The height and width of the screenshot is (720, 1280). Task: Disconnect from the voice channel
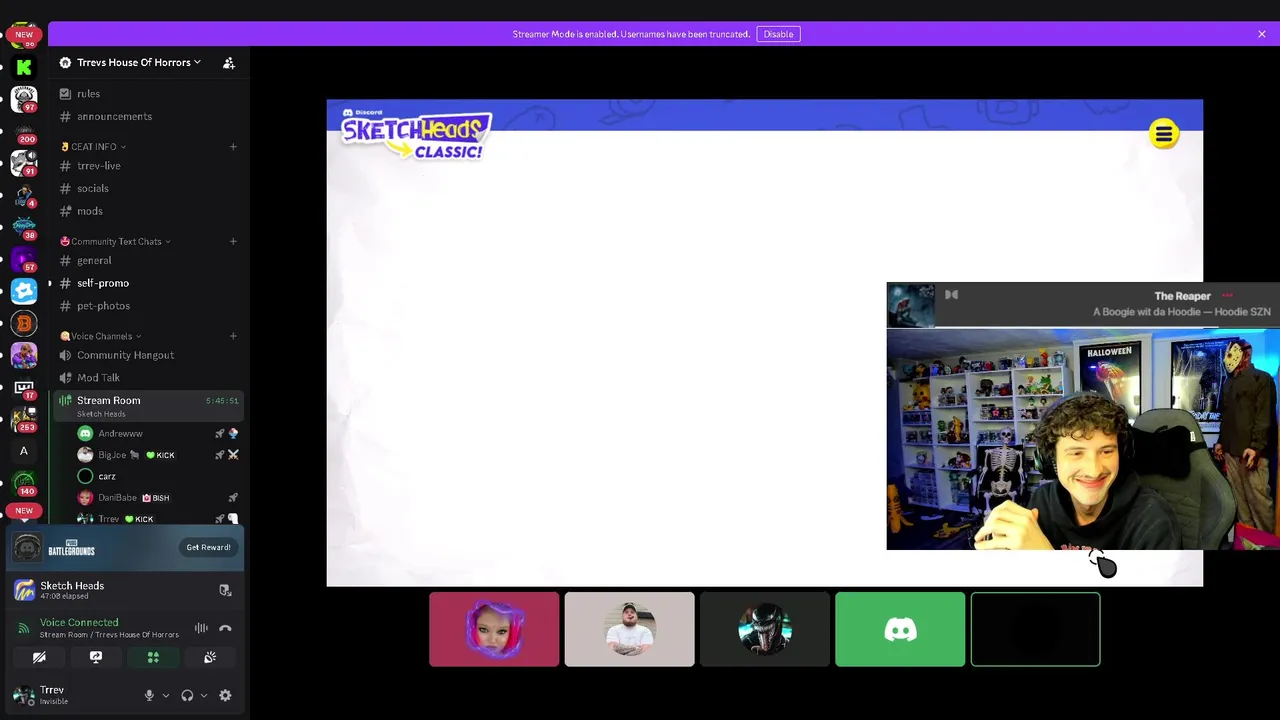tap(225, 628)
